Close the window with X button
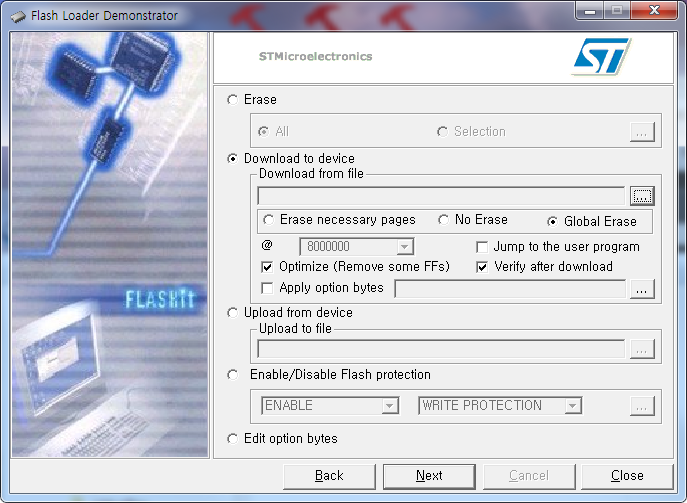687x503 pixels. 655,11
